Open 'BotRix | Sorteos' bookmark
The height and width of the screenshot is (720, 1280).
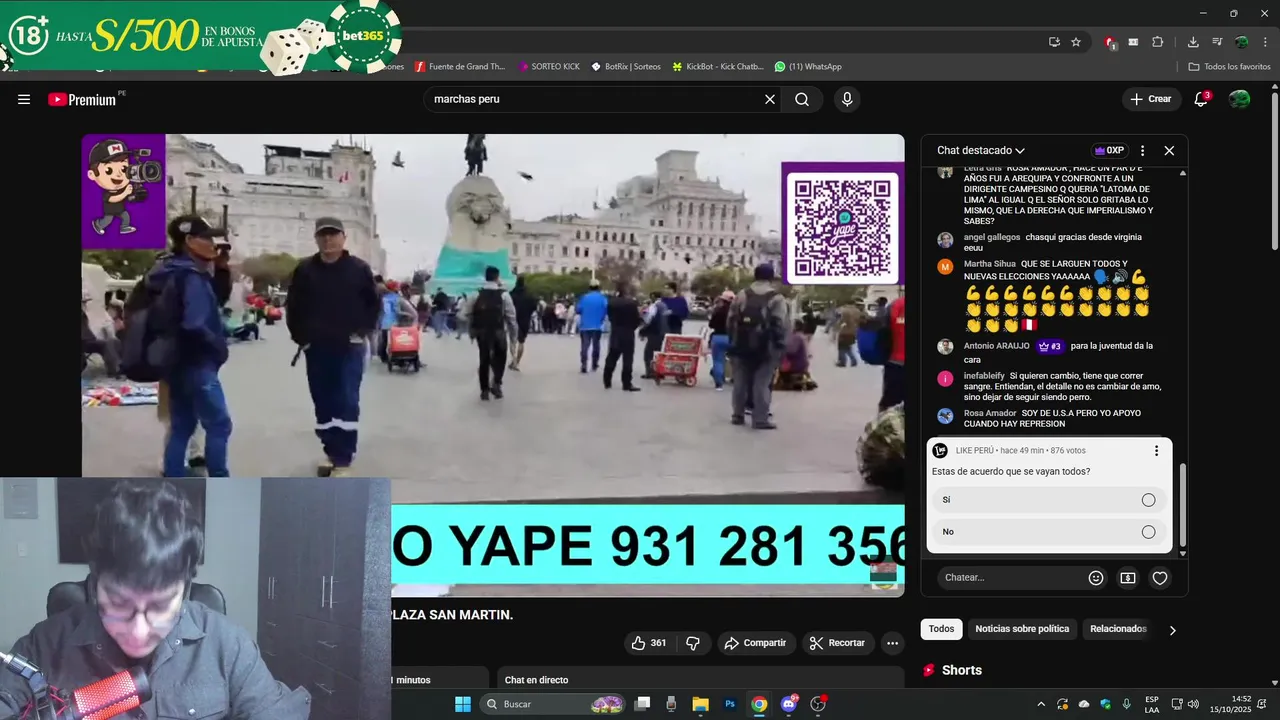point(626,67)
